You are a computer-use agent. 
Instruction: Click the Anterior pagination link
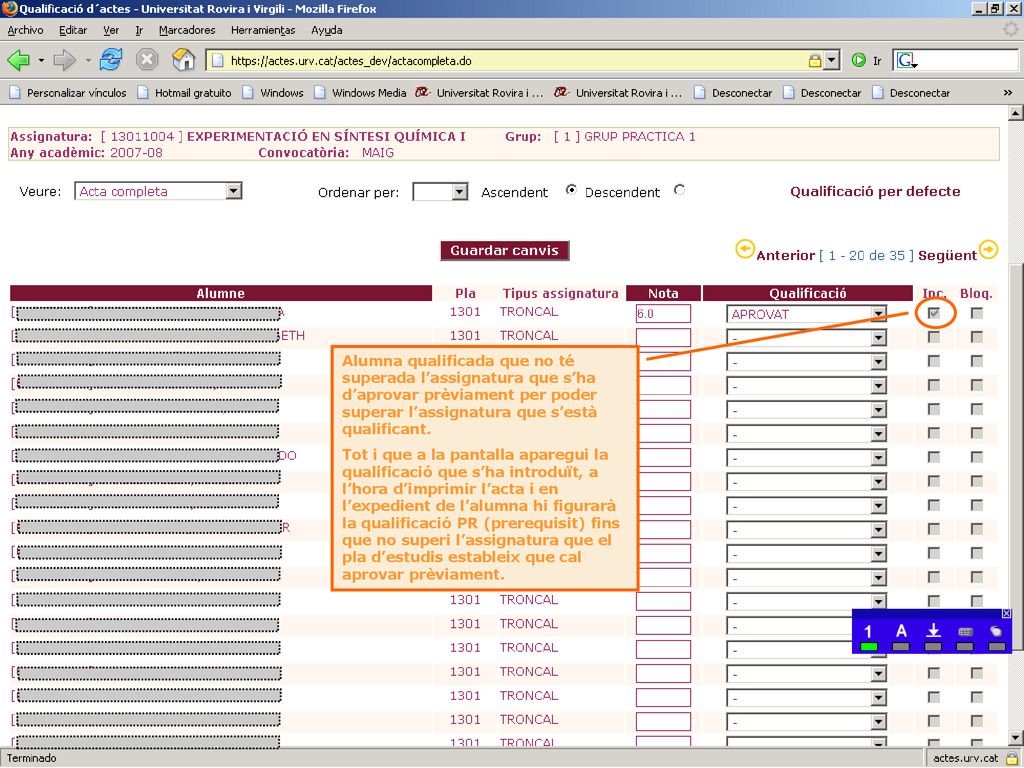pos(786,255)
